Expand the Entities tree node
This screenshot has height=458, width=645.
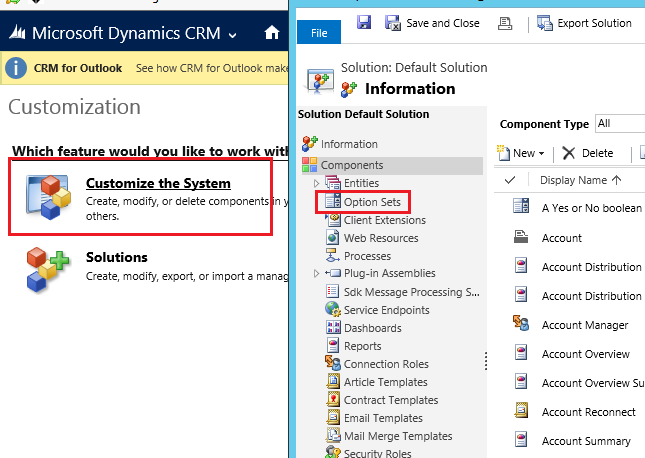(x=317, y=184)
